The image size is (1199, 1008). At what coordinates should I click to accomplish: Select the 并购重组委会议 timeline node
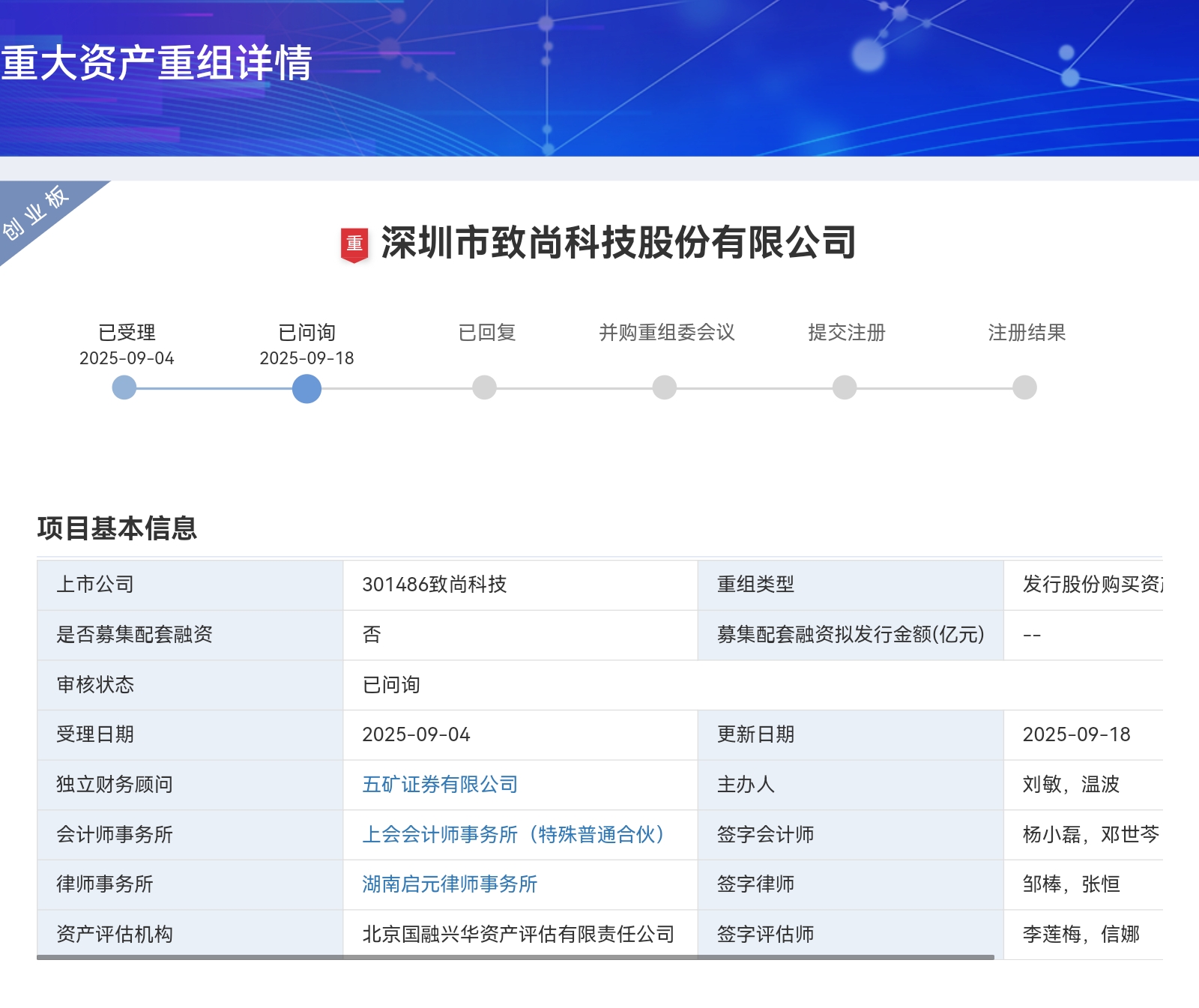(665, 387)
